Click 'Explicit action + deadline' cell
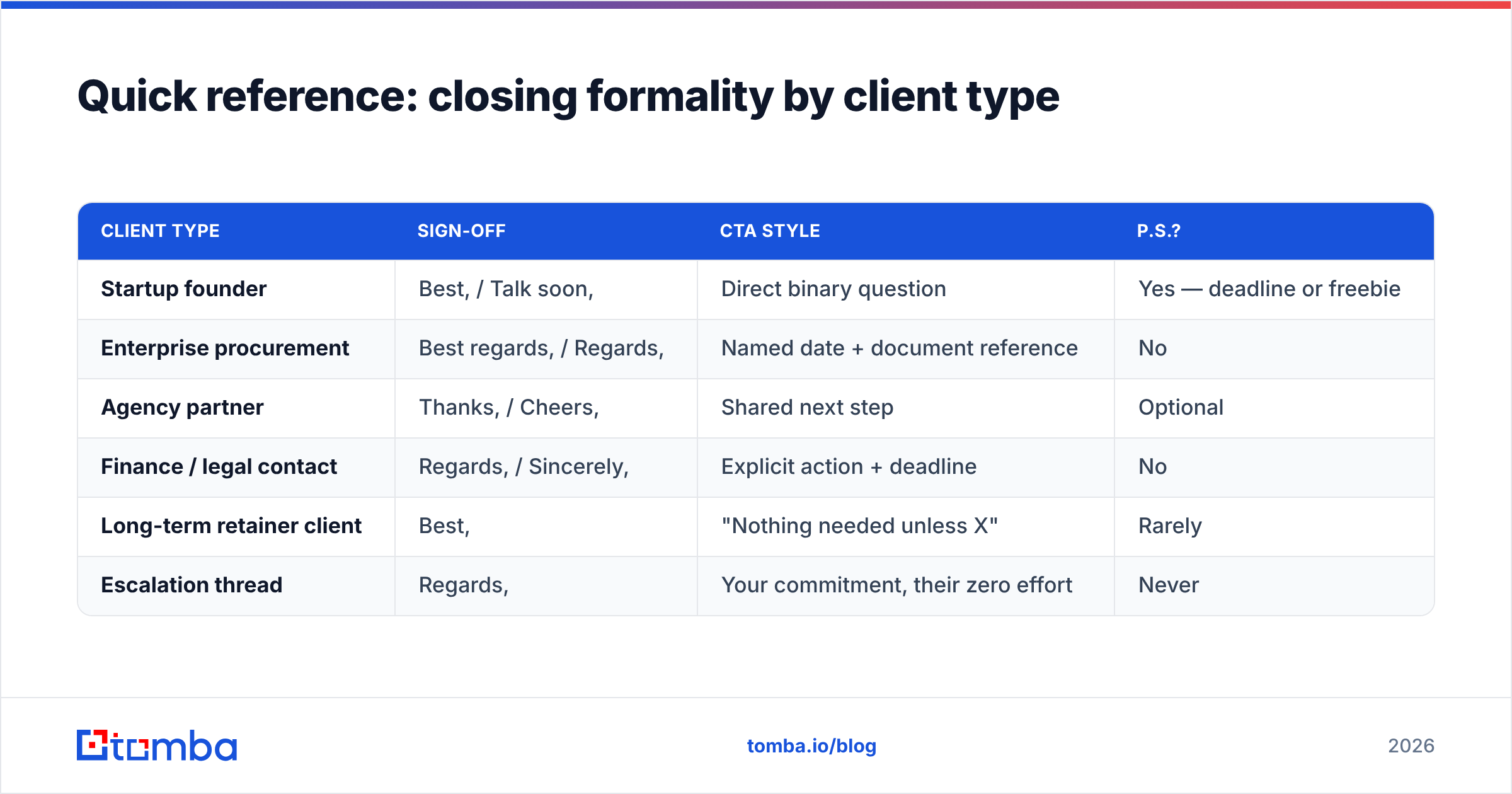1512x794 pixels. tap(906, 467)
